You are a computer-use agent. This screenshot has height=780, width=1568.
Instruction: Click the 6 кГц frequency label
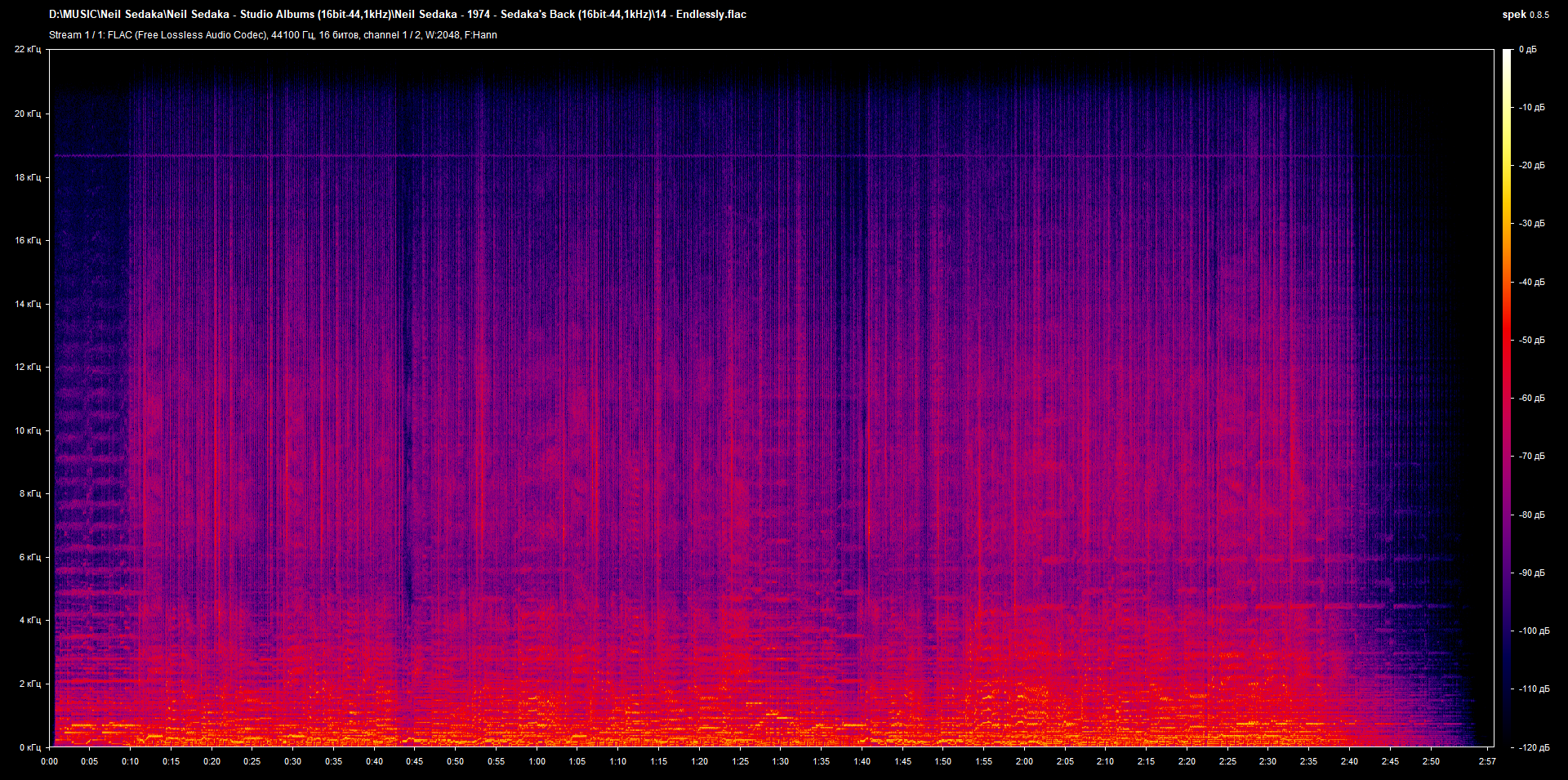[30, 557]
